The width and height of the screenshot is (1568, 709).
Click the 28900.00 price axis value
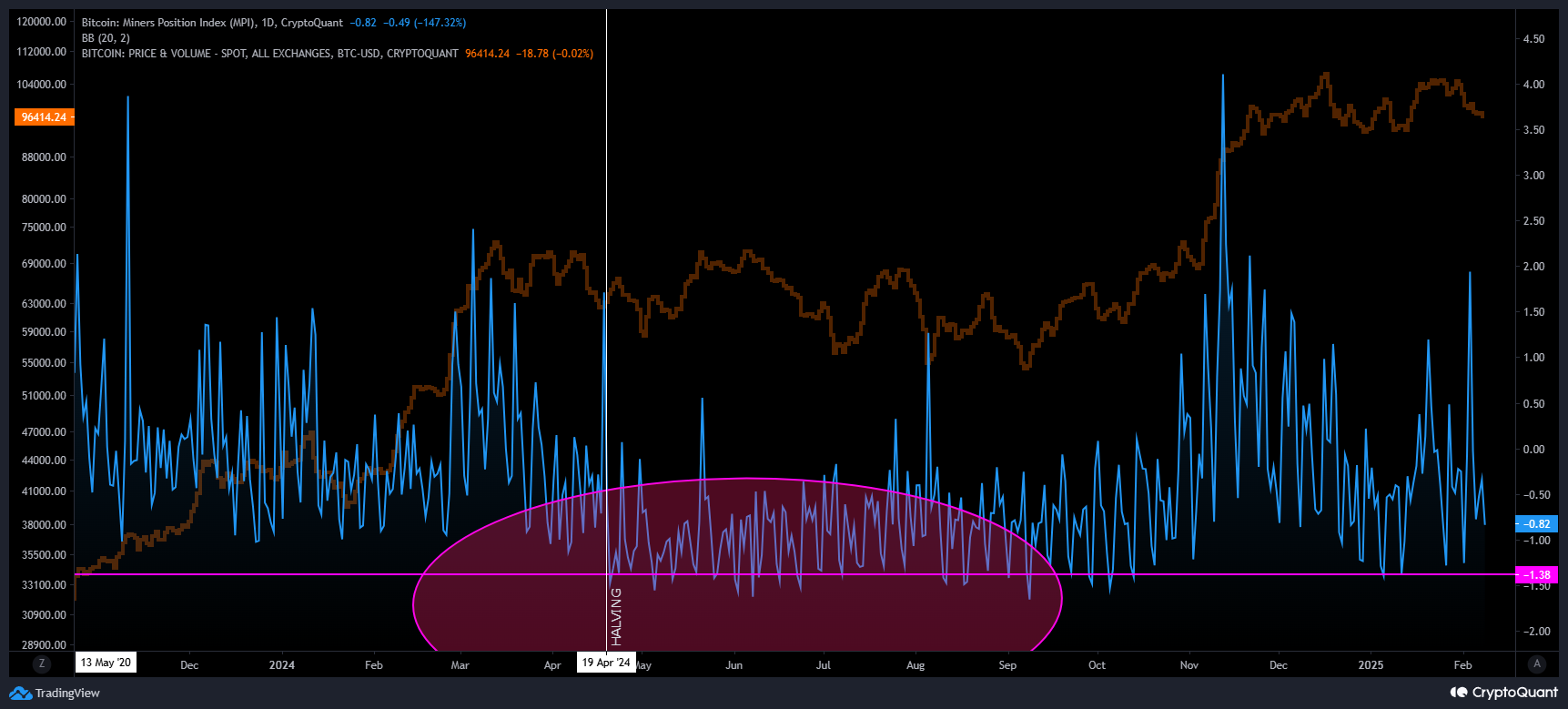click(x=45, y=645)
